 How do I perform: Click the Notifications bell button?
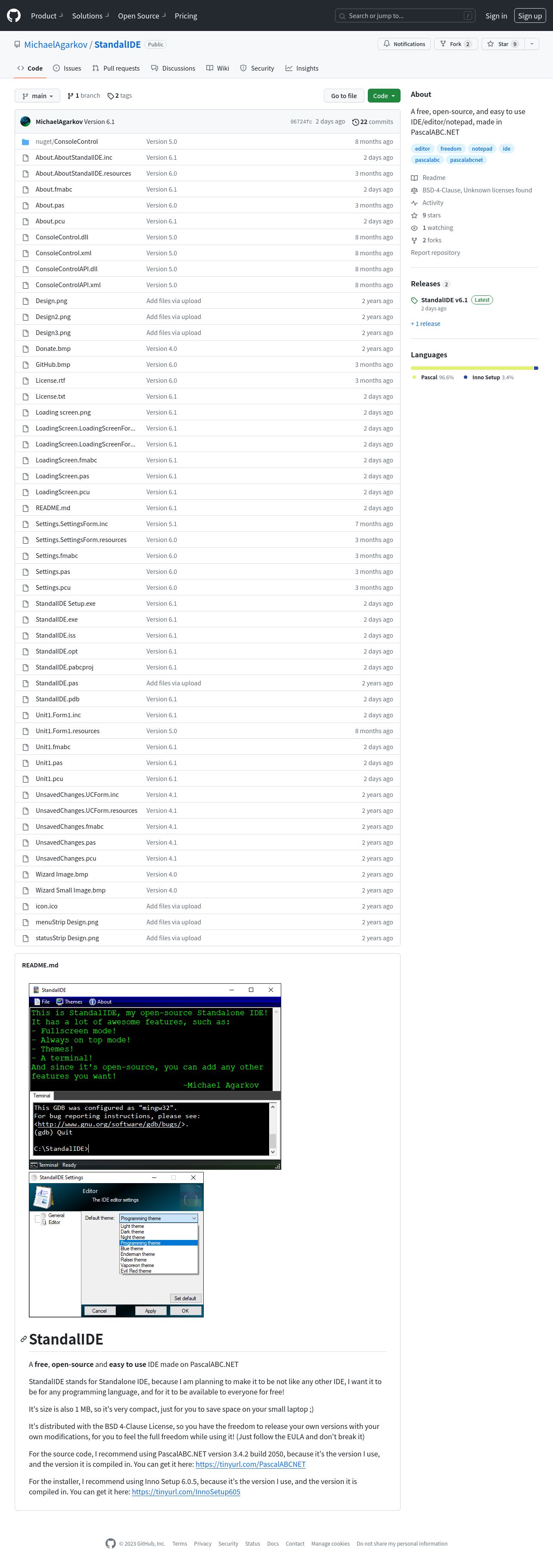(x=404, y=44)
